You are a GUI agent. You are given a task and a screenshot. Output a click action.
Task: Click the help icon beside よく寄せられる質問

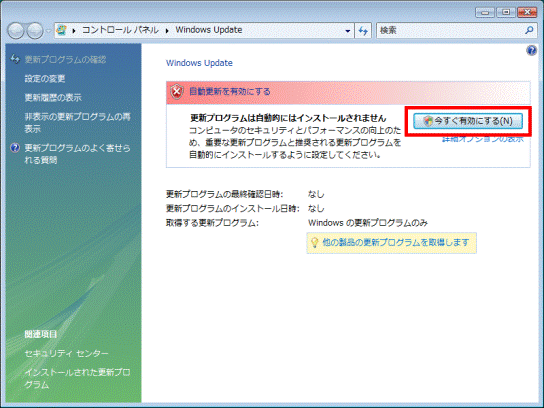click(x=15, y=148)
